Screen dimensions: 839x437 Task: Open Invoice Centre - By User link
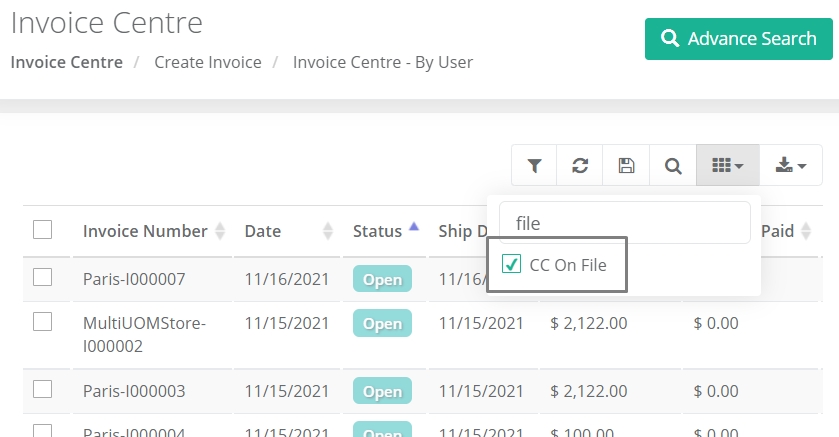[383, 62]
